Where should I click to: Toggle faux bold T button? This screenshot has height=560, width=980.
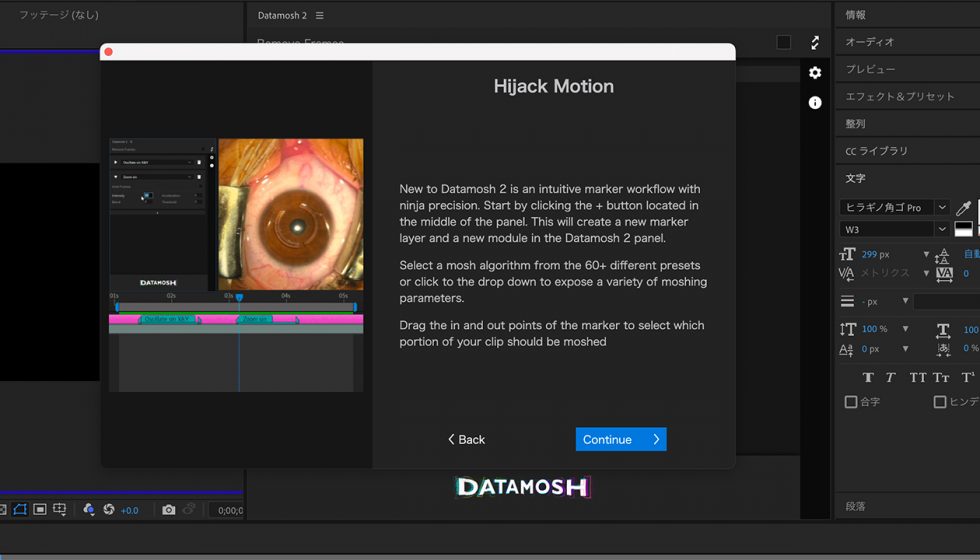coord(868,378)
